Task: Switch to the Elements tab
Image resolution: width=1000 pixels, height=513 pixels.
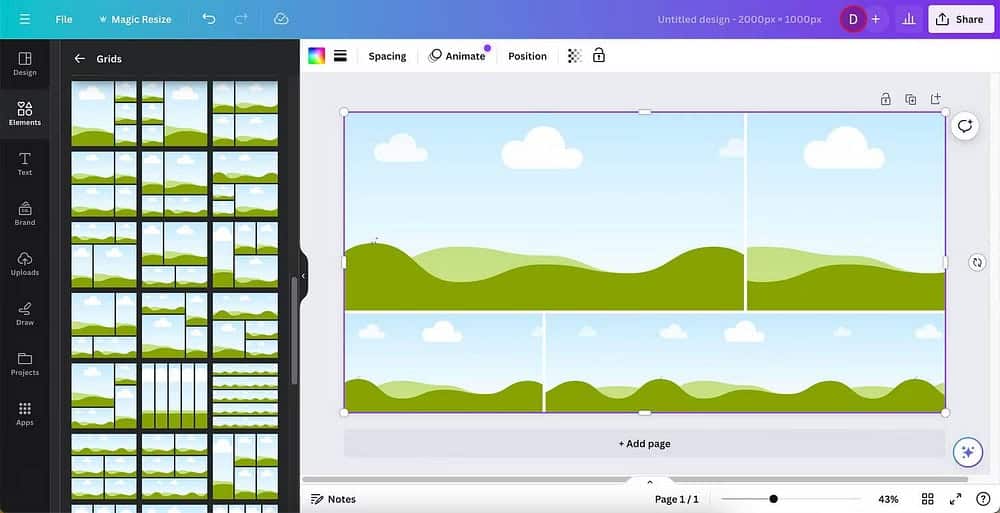Action: pyautogui.click(x=25, y=114)
